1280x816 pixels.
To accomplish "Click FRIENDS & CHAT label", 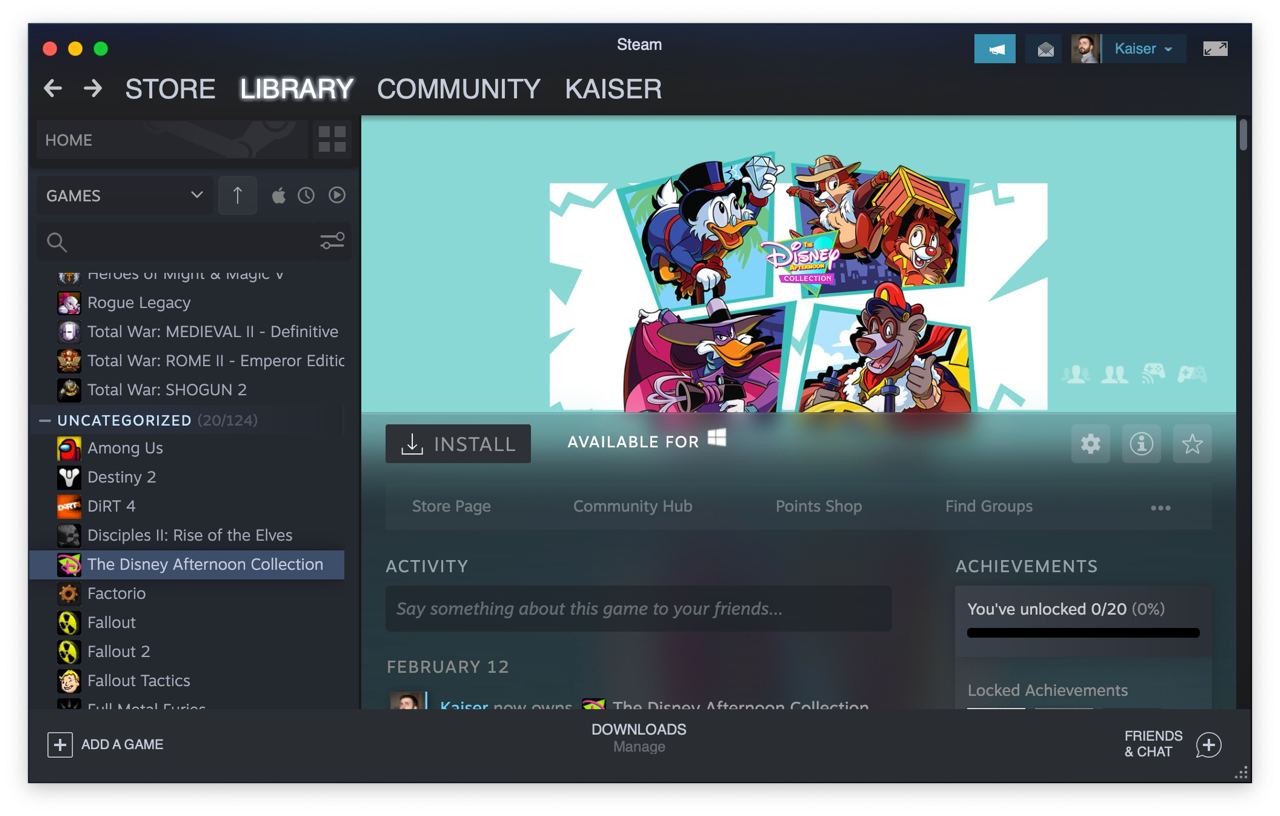I will tap(1153, 744).
